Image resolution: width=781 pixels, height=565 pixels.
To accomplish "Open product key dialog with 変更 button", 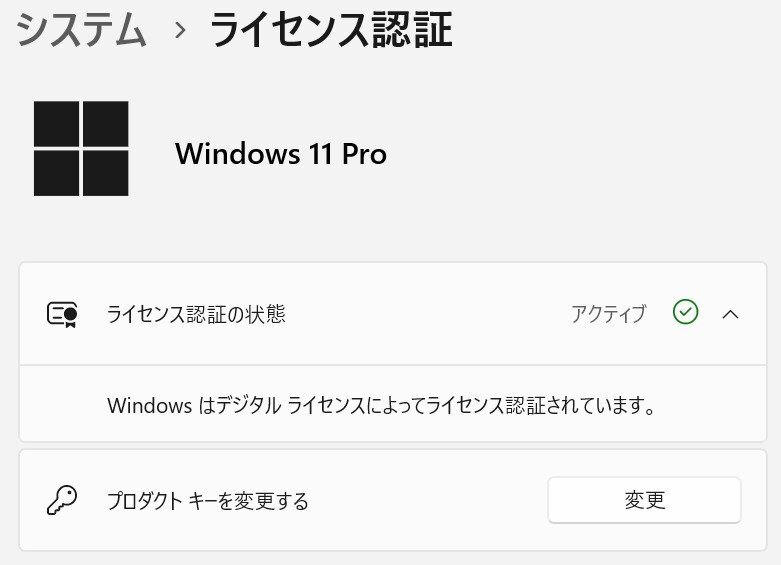I will (x=645, y=500).
